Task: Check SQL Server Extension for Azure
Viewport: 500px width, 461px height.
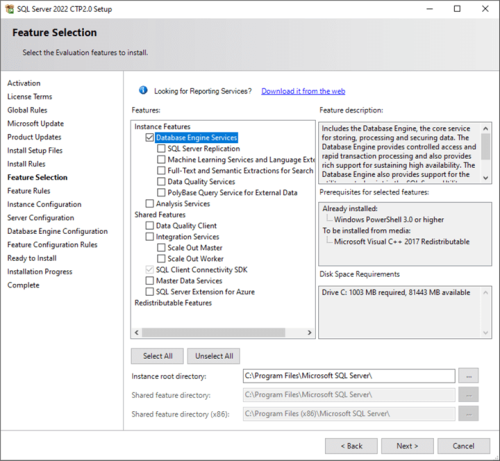Action: (150, 291)
